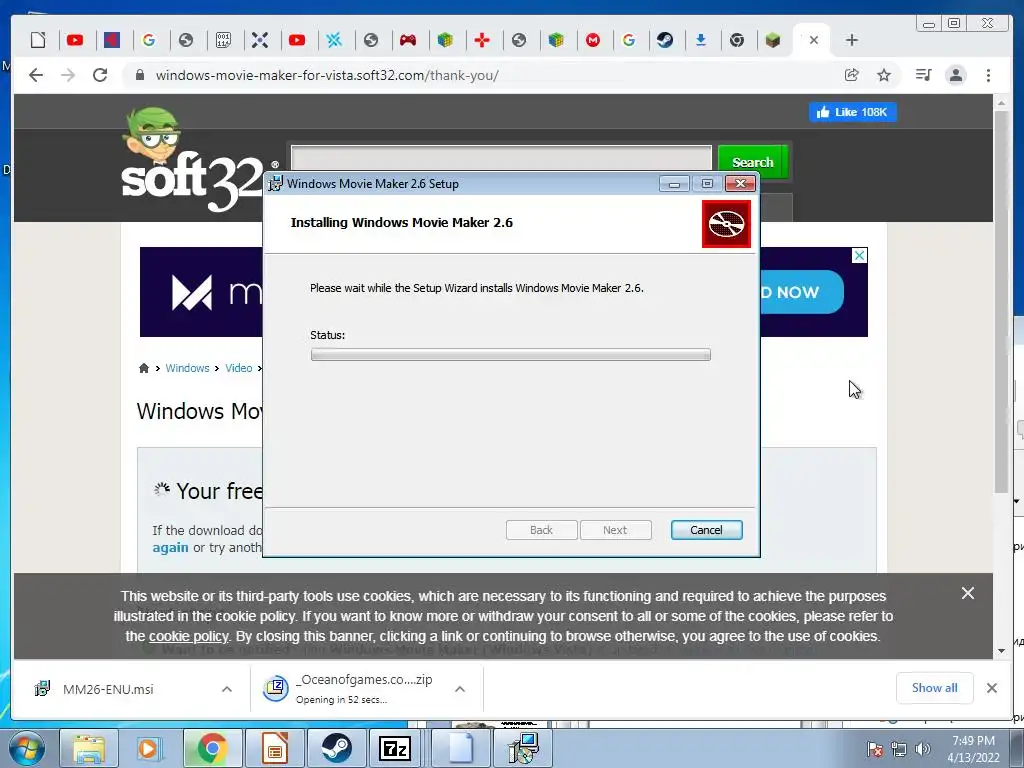The image size is (1024, 768).
Task: Click the scroll-down arrow of page scrollbar
Action: point(1001,650)
